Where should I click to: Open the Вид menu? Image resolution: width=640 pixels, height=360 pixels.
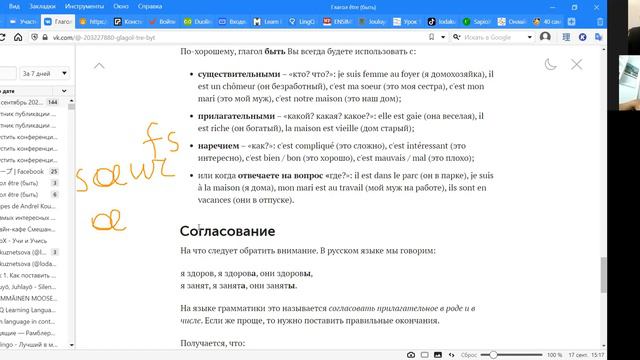click(x=14, y=7)
